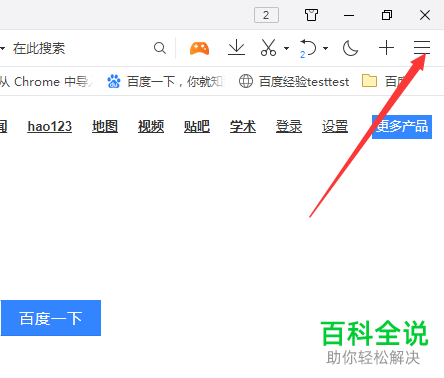
Task: Expand the screenshot tool dropdown arrow
Action: (286, 48)
